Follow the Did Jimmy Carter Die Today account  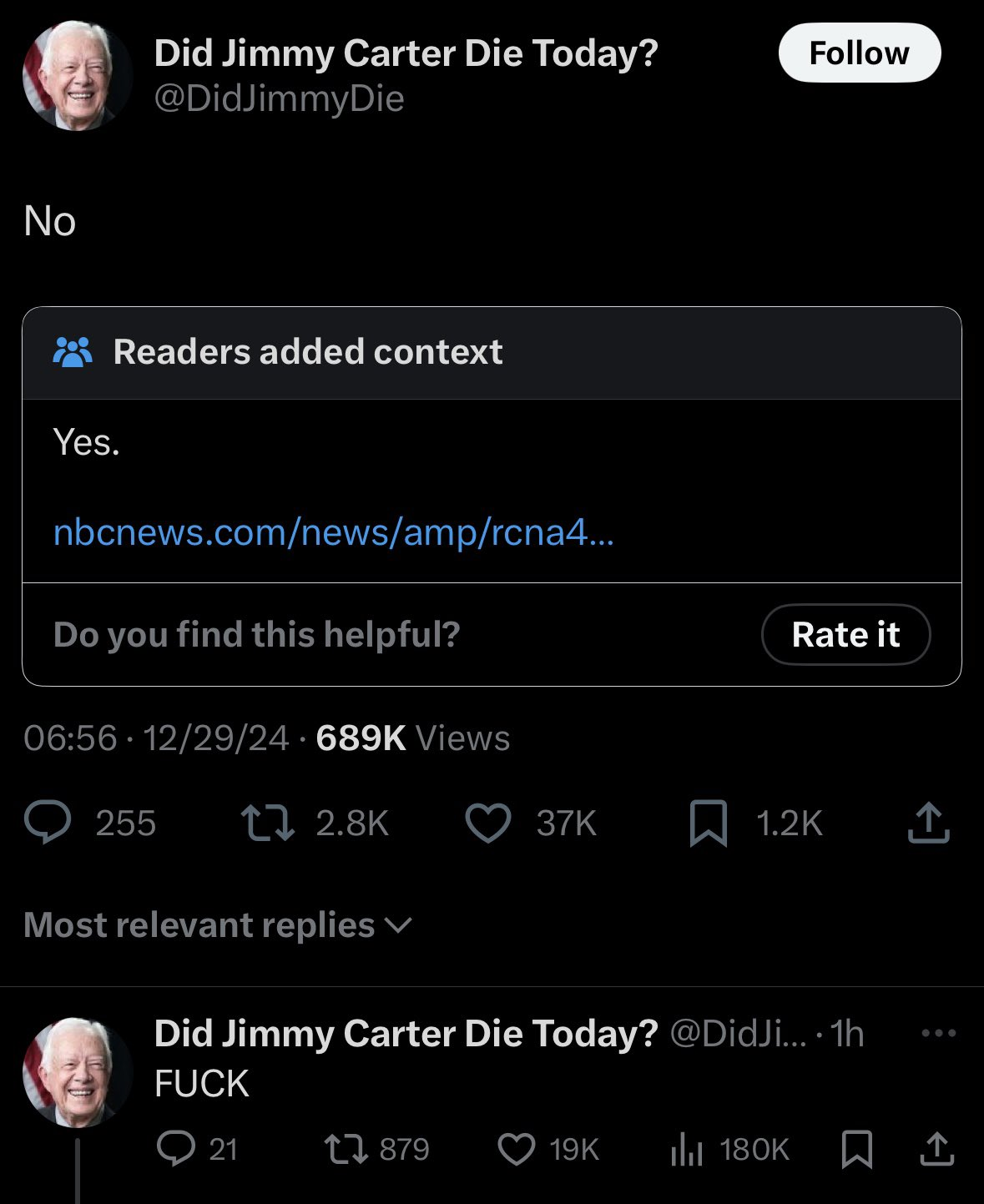click(859, 53)
